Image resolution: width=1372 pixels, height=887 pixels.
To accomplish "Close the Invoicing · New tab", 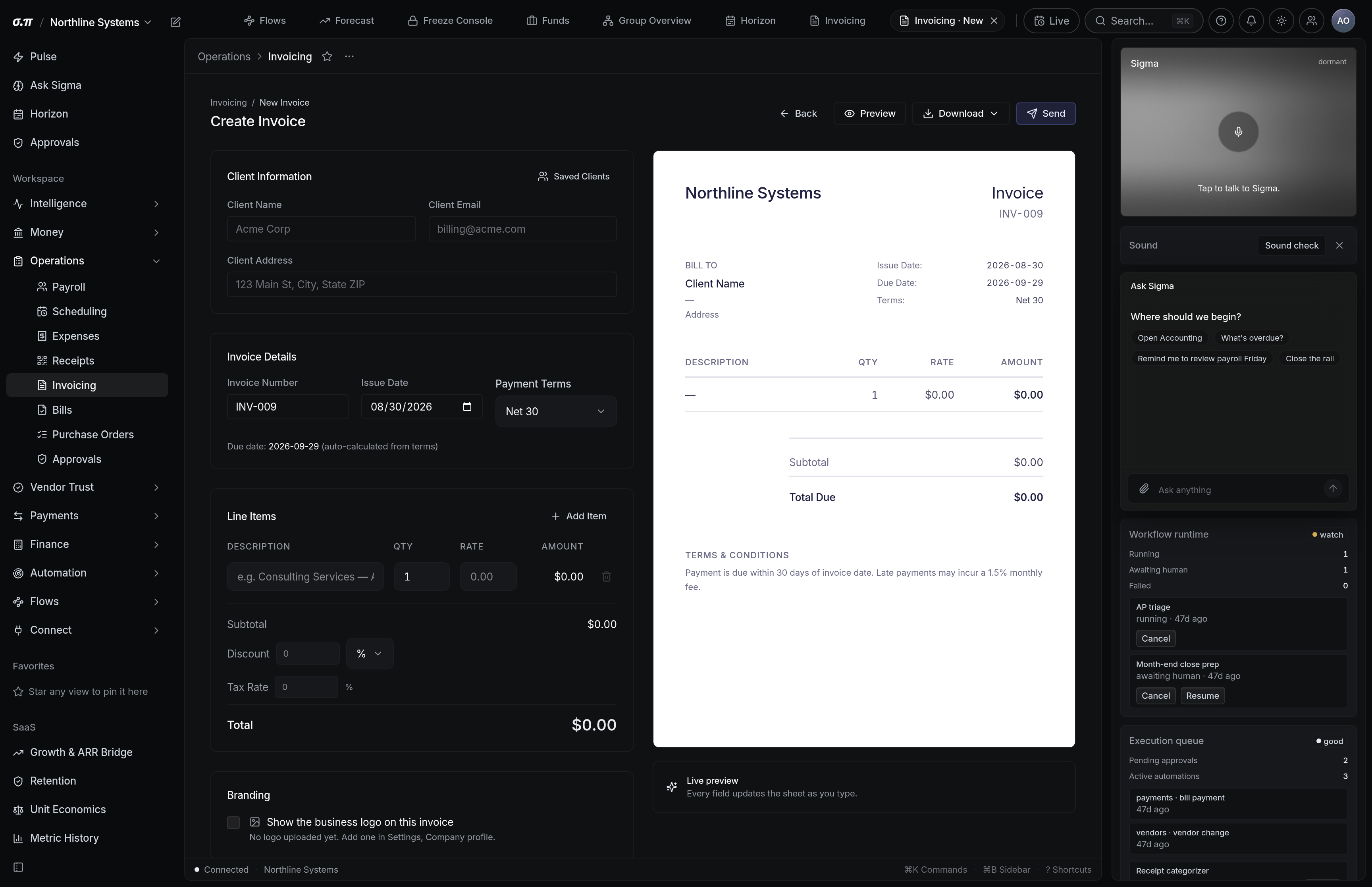I will pyautogui.click(x=994, y=21).
